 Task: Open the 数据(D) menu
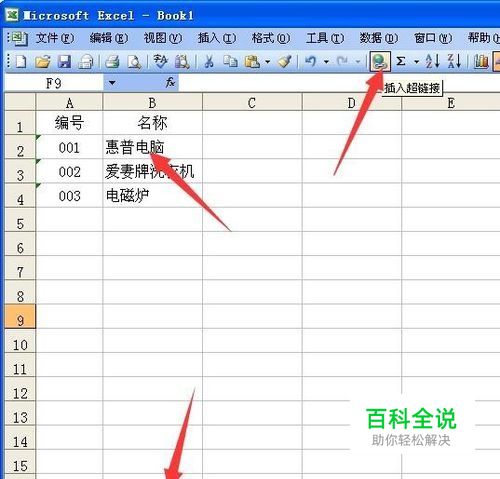click(x=379, y=38)
